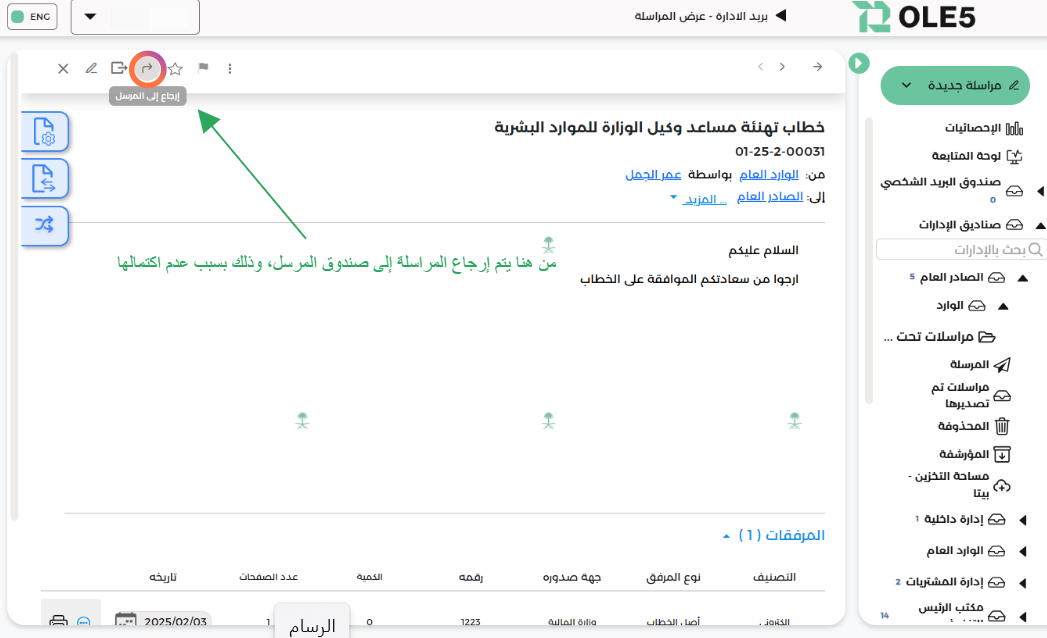This screenshot has height=638, width=1047.
Task: Click the export/transfer icon in toolbar
Action: pos(119,68)
